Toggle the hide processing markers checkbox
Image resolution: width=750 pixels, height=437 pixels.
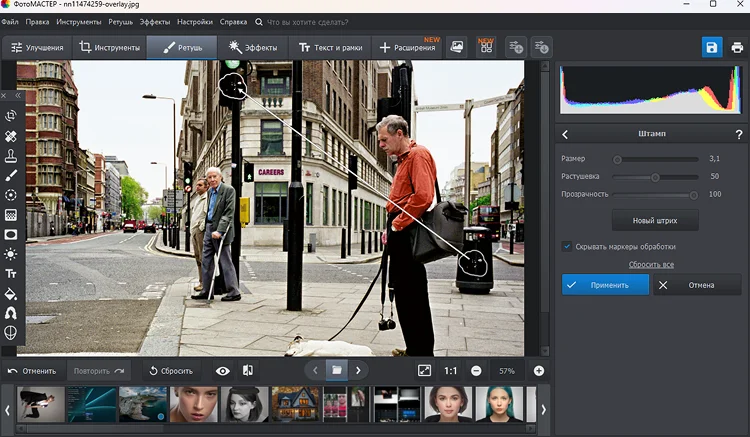567,247
